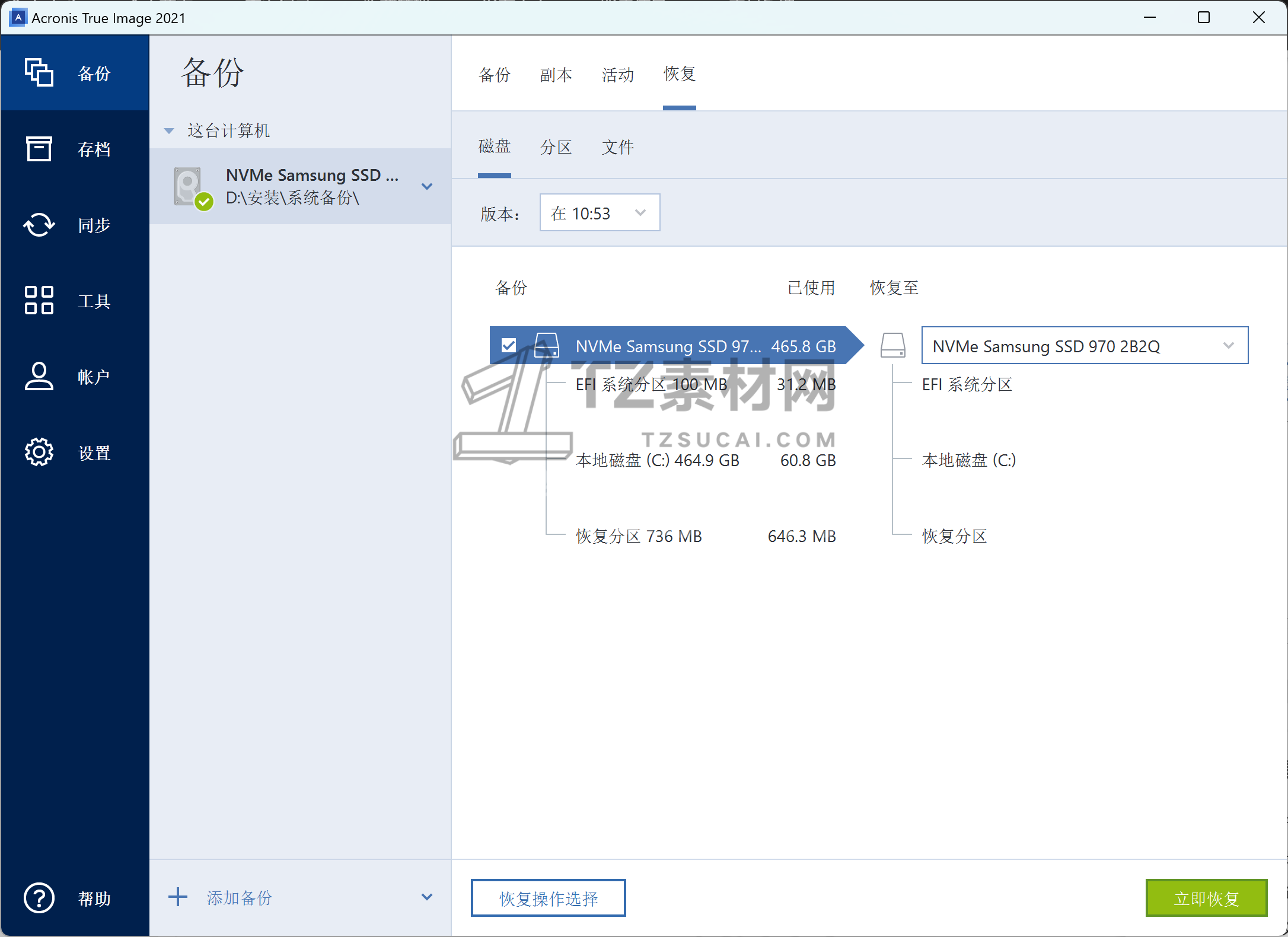Click the 恢复操作选择 (Recovery options) button
1288x937 pixels.
coord(549,898)
